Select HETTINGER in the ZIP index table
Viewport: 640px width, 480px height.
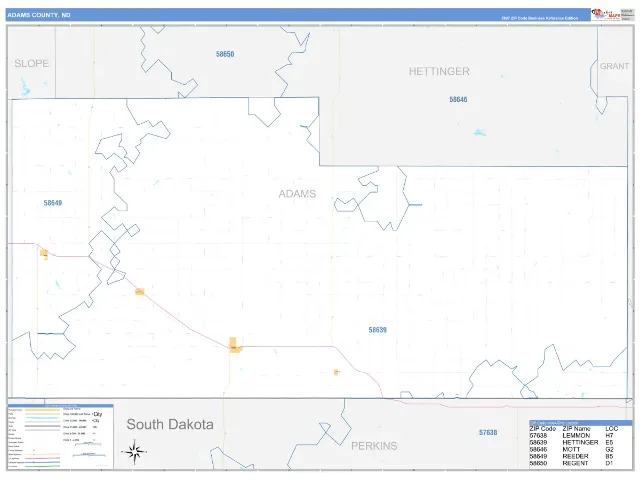pyautogui.click(x=580, y=443)
